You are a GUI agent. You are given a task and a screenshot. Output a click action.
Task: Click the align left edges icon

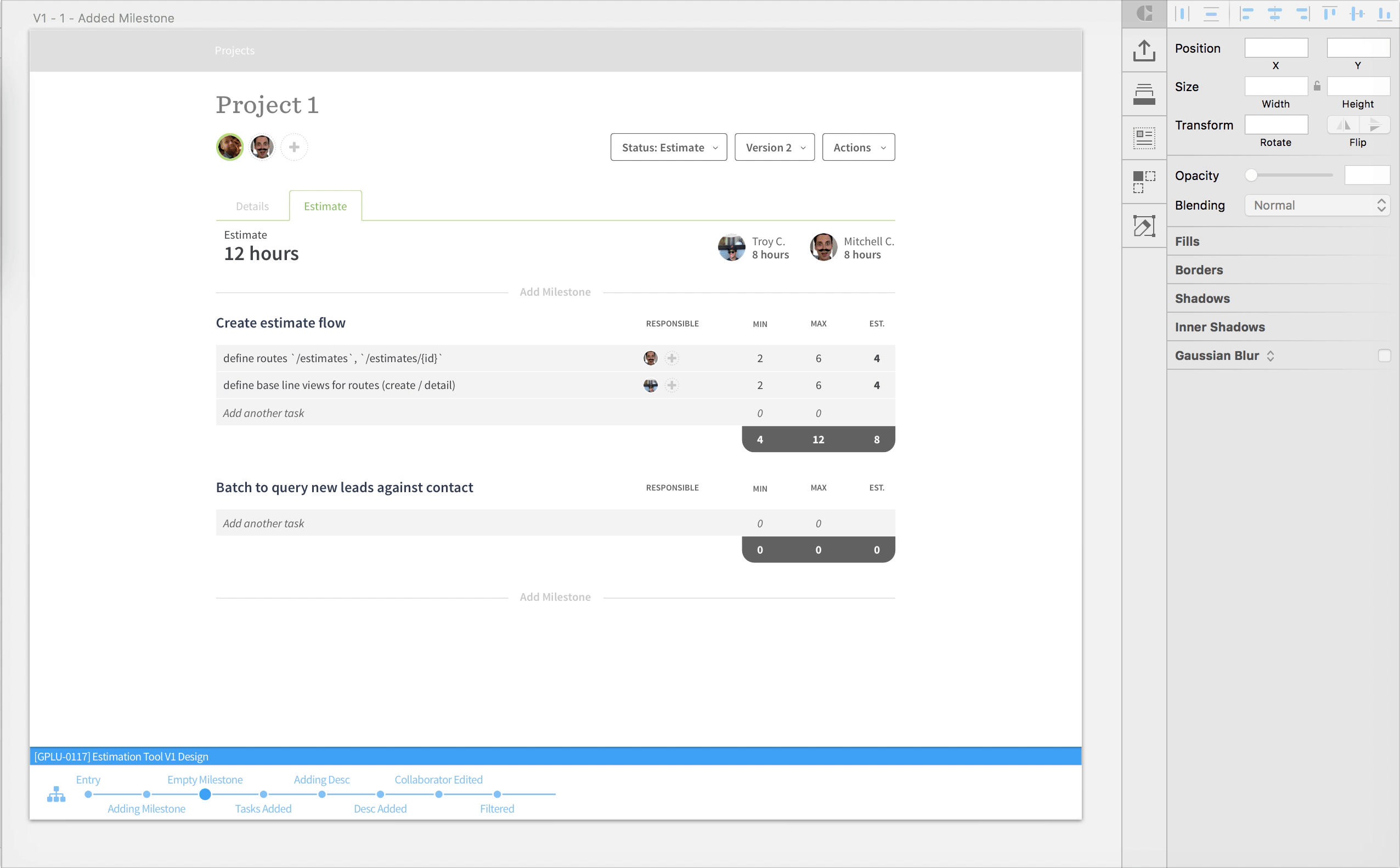(x=1246, y=13)
